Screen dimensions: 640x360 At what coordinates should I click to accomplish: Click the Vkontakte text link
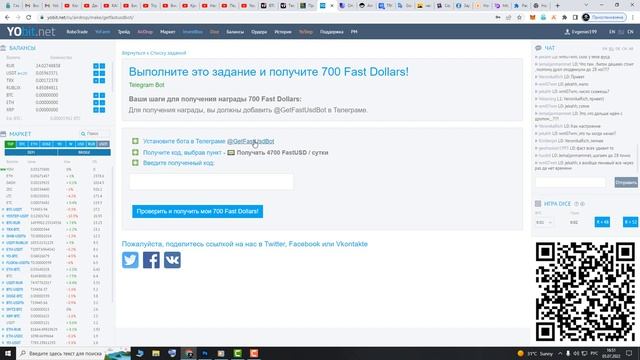pos(351,244)
